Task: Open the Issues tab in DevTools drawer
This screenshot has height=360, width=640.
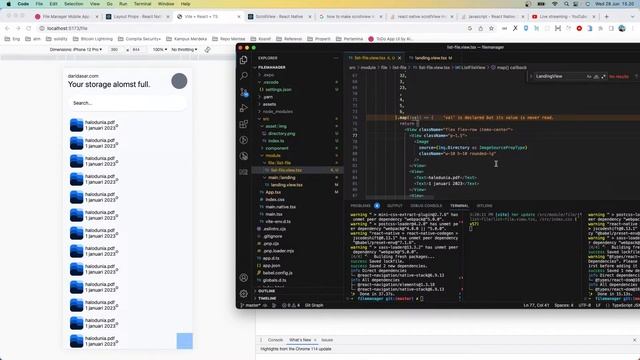Action: 327,340
